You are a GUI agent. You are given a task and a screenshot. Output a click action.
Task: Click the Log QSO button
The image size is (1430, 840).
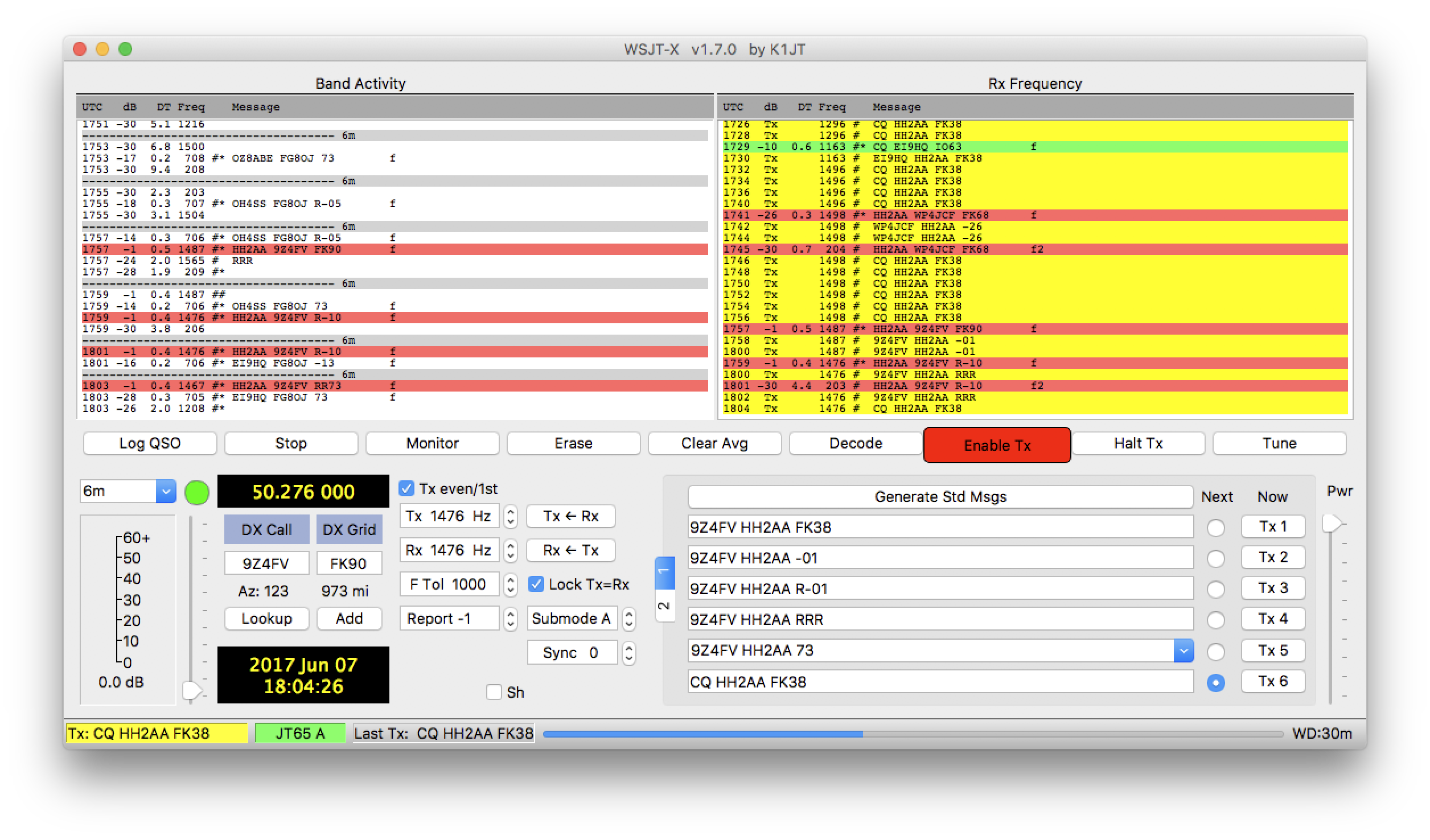[x=150, y=443]
